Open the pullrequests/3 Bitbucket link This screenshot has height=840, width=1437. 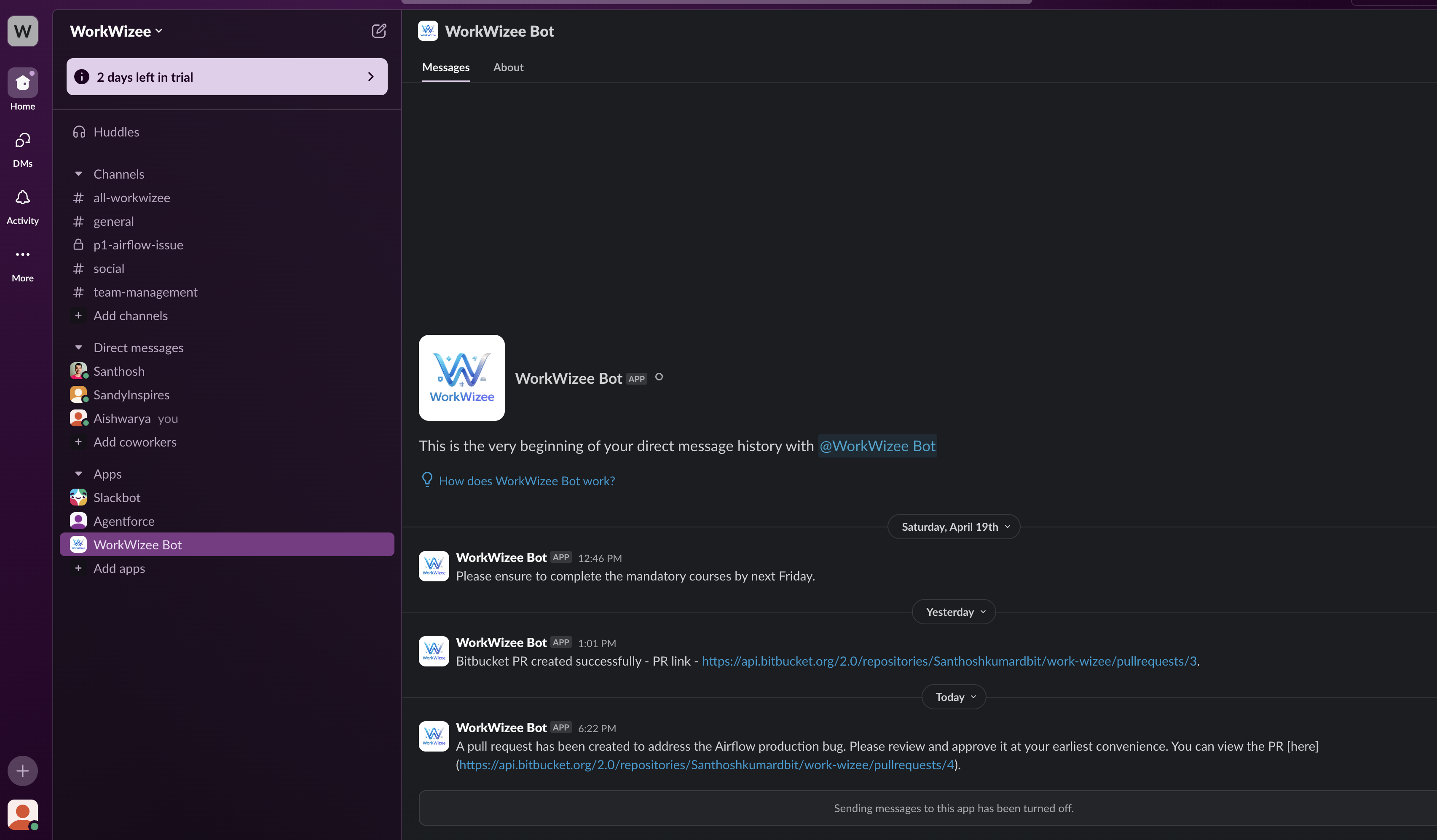tap(949, 661)
